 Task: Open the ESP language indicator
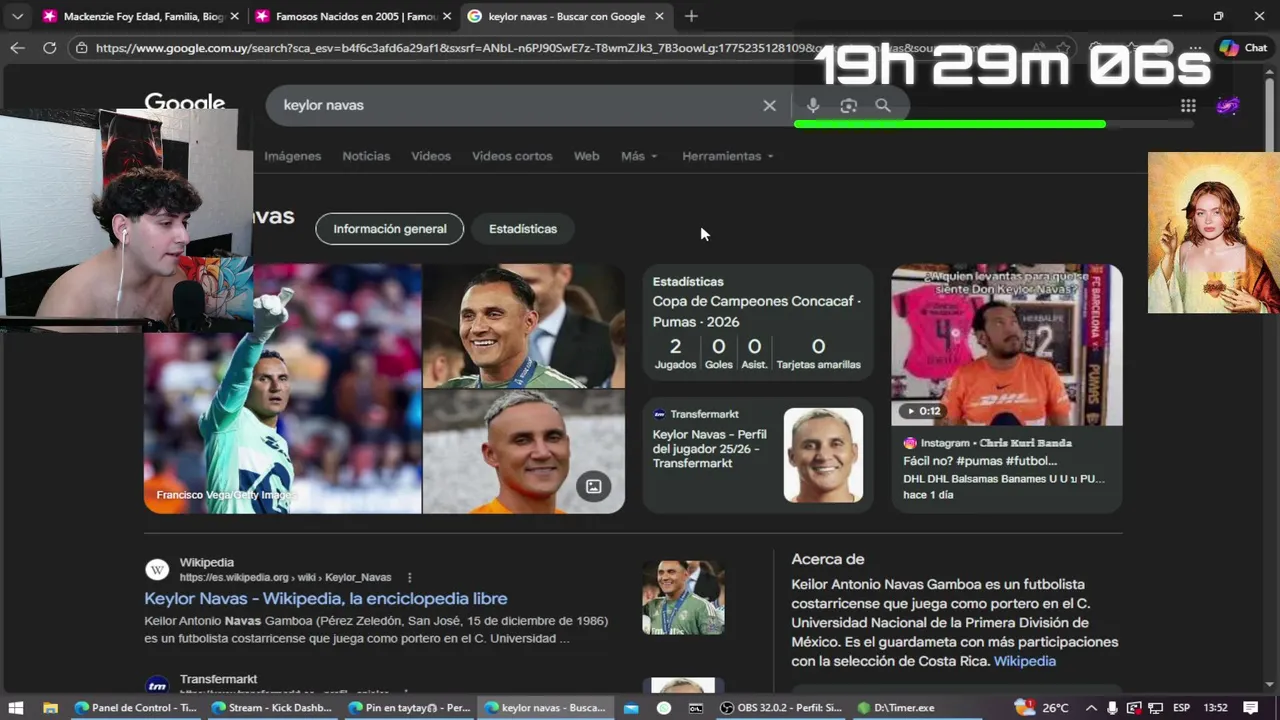point(1181,708)
